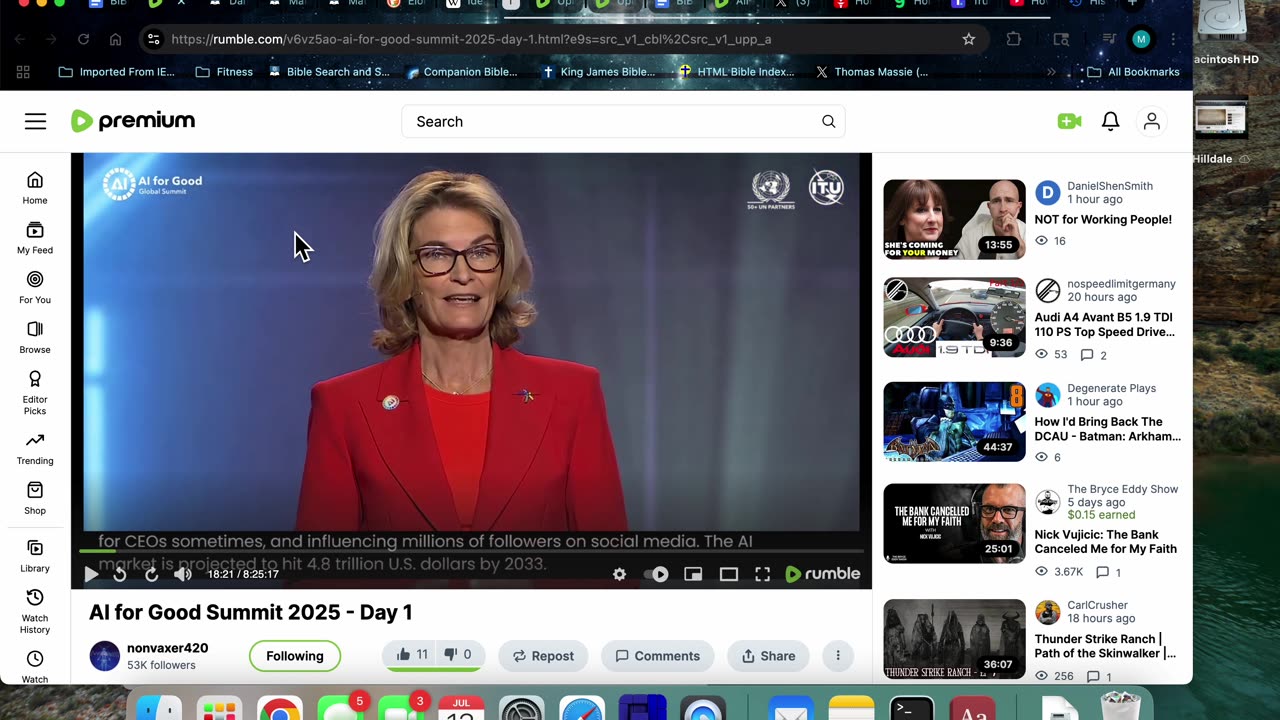Skip forward using forward-skip icon
1280x720 pixels.
(151, 574)
